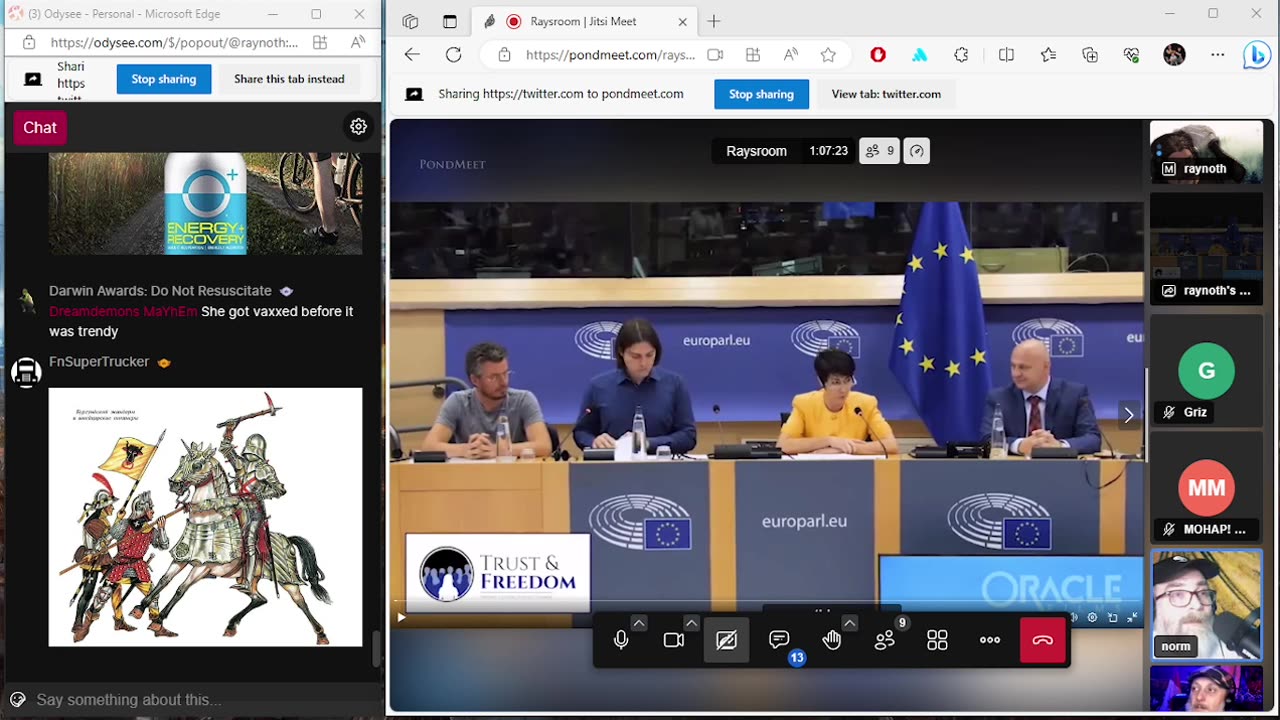Open the participants pane in Jitsi
This screenshot has height=720, width=1280.
click(885, 641)
